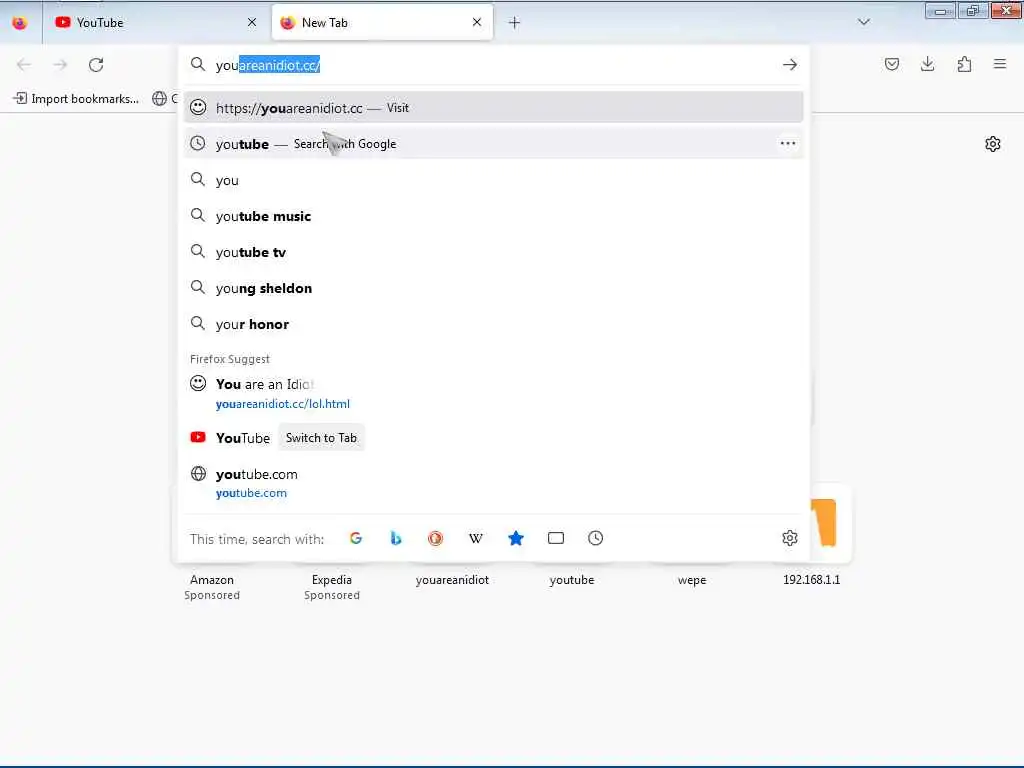
Task: Close the YouTube tab
Action: (x=252, y=23)
